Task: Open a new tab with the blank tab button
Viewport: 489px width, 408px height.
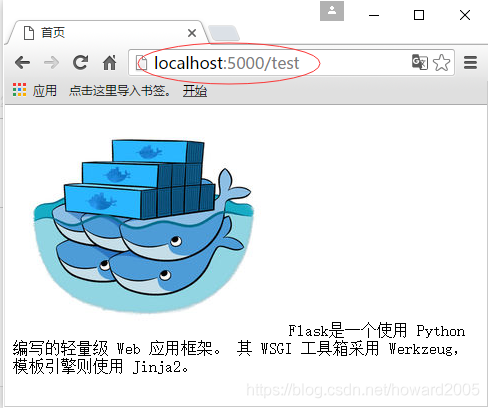Action: (224, 33)
